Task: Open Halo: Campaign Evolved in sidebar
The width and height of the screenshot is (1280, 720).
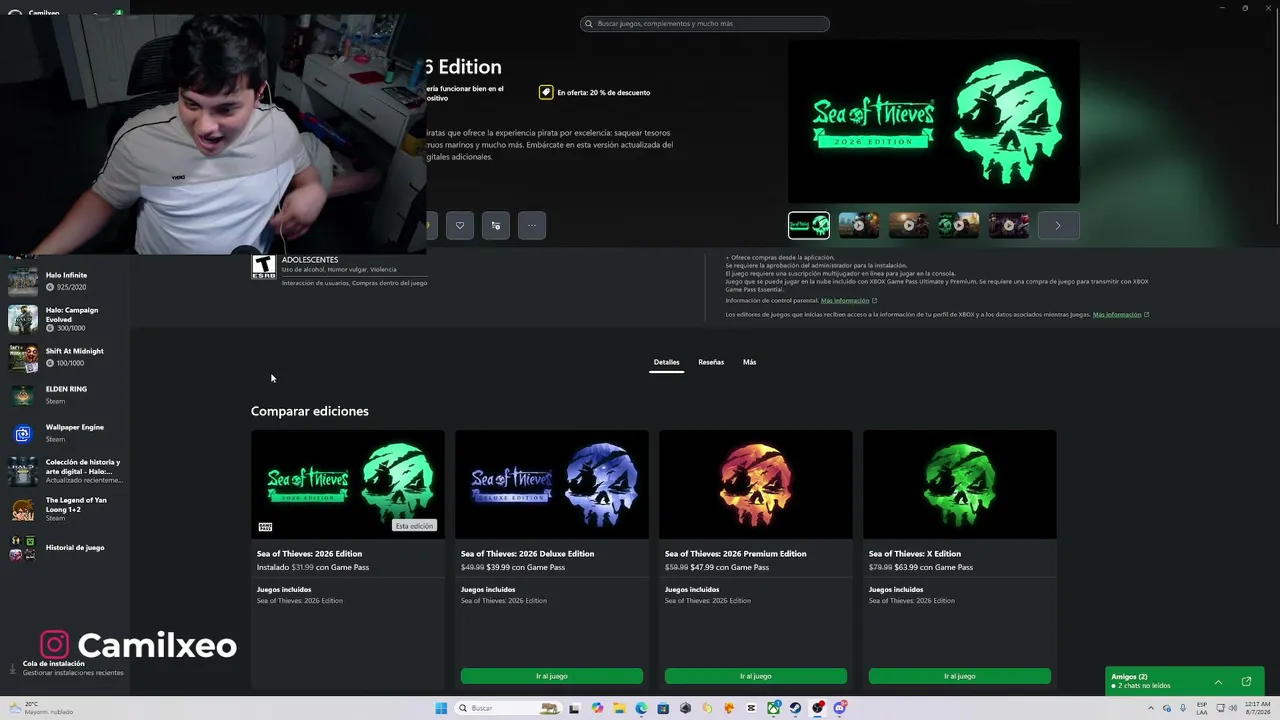Action: pyautogui.click(x=65, y=319)
